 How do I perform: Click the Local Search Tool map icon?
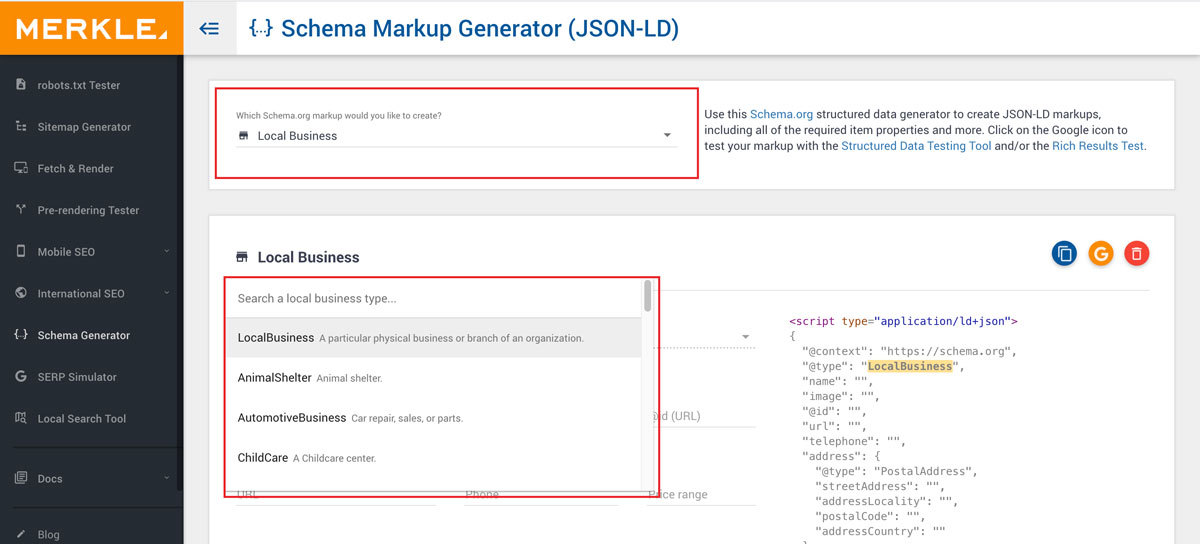(20, 418)
